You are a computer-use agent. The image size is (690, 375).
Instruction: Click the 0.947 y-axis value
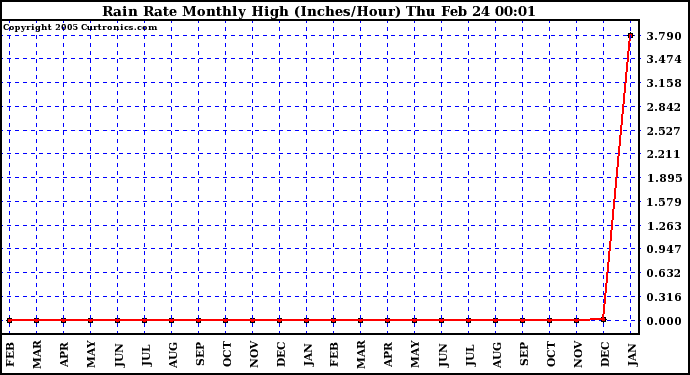click(664, 249)
